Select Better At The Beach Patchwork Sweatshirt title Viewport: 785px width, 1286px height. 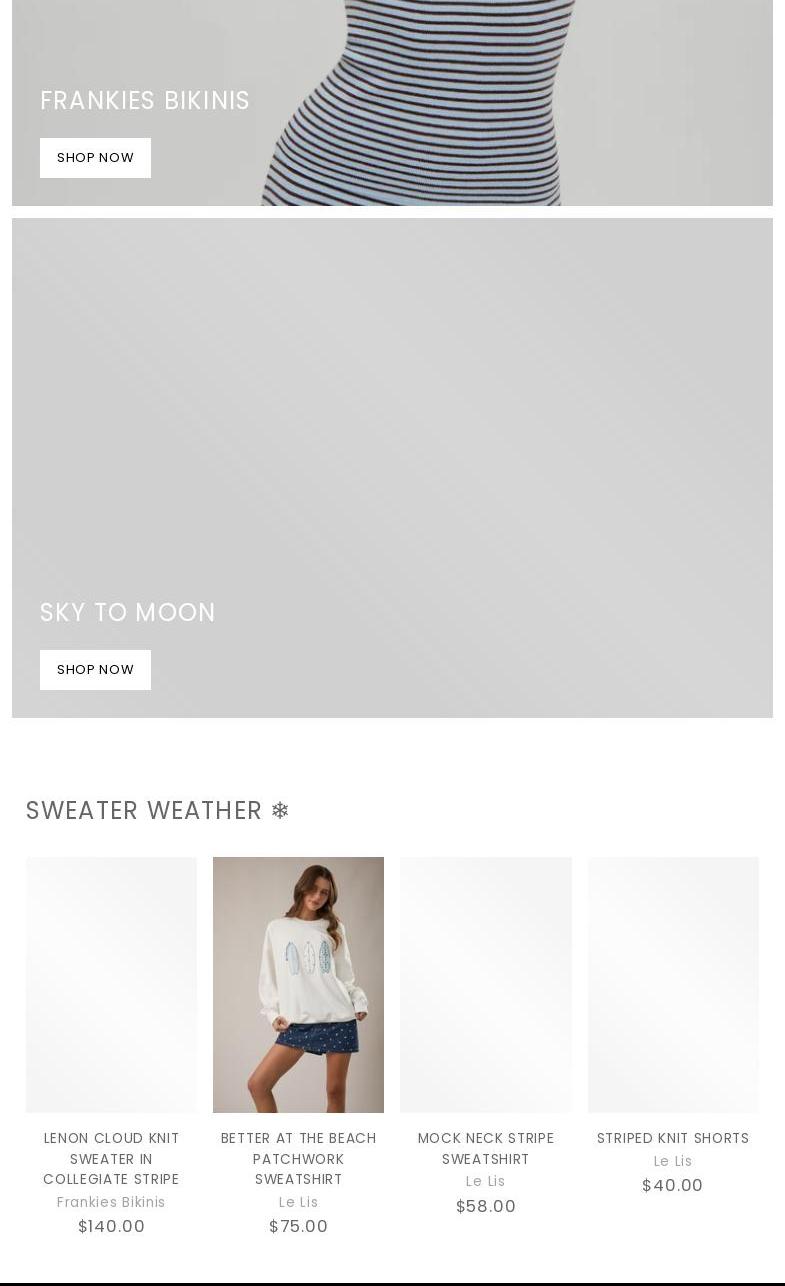pyautogui.click(x=298, y=1159)
